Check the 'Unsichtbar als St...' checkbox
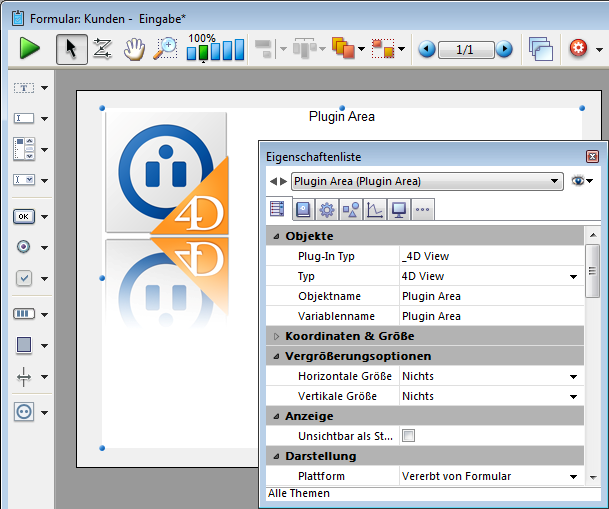609x509 pixels. 408,436
